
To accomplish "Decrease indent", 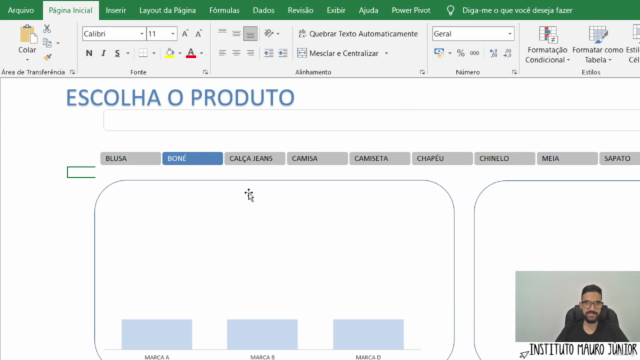I will tap(269, 53).
